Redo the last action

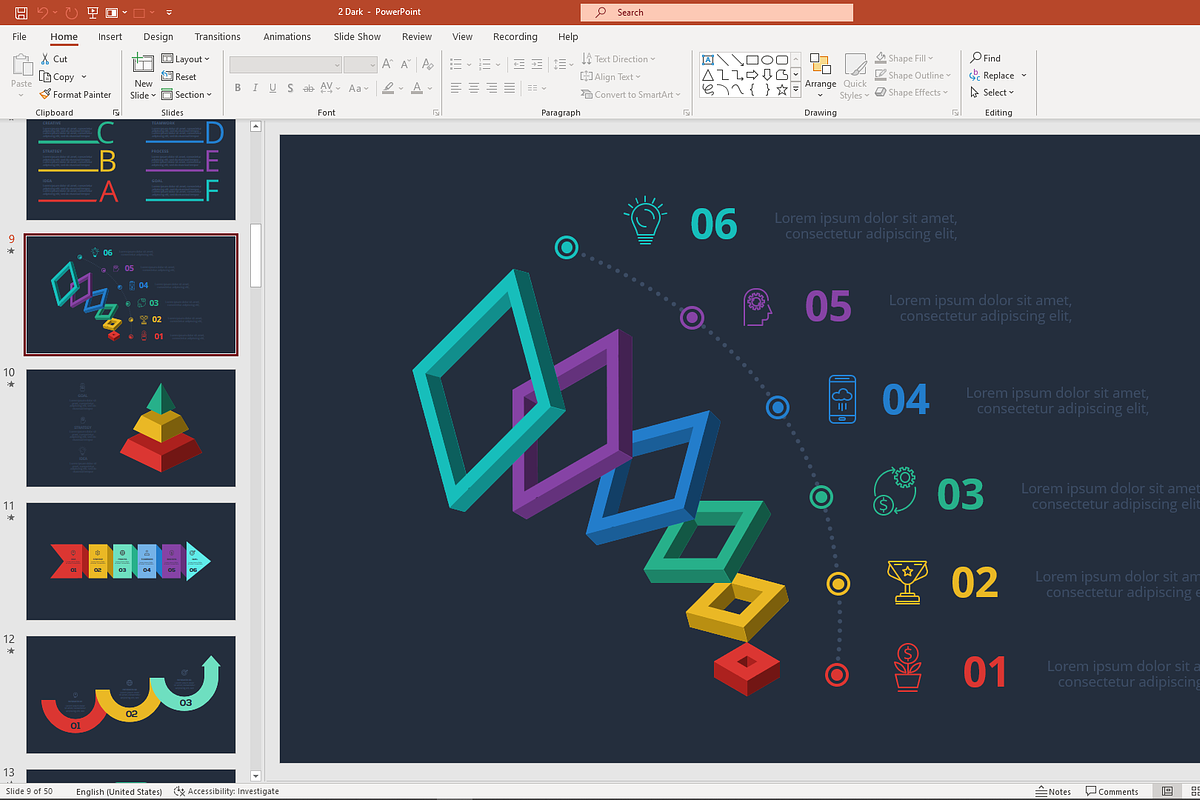click(x=71, y=13)
